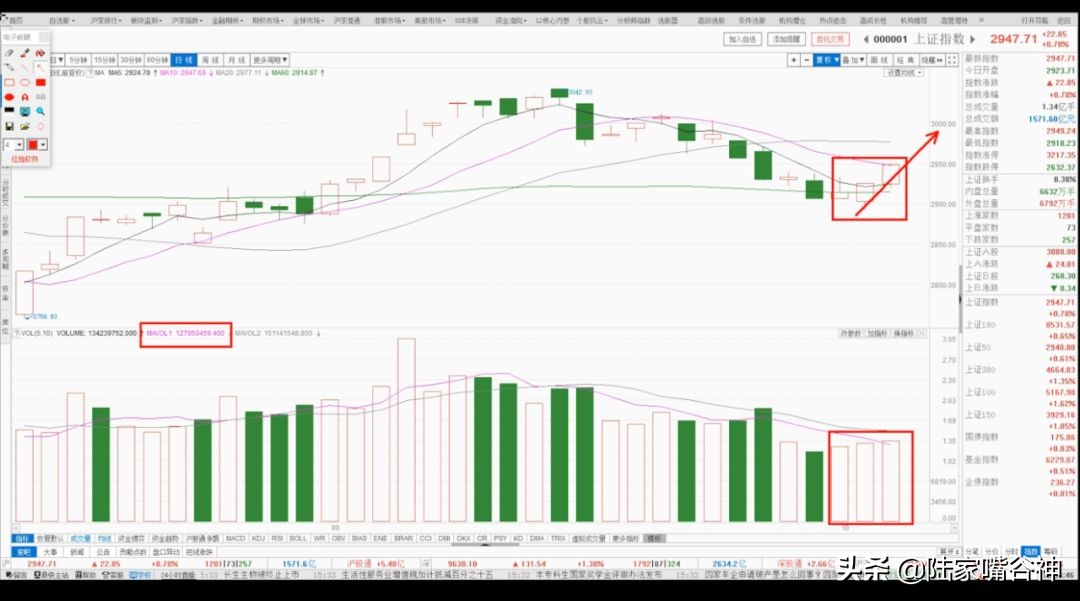Open the 复权 adjustment dropdown
This screenshot has height=601, width=1080.
coord(827,60)
